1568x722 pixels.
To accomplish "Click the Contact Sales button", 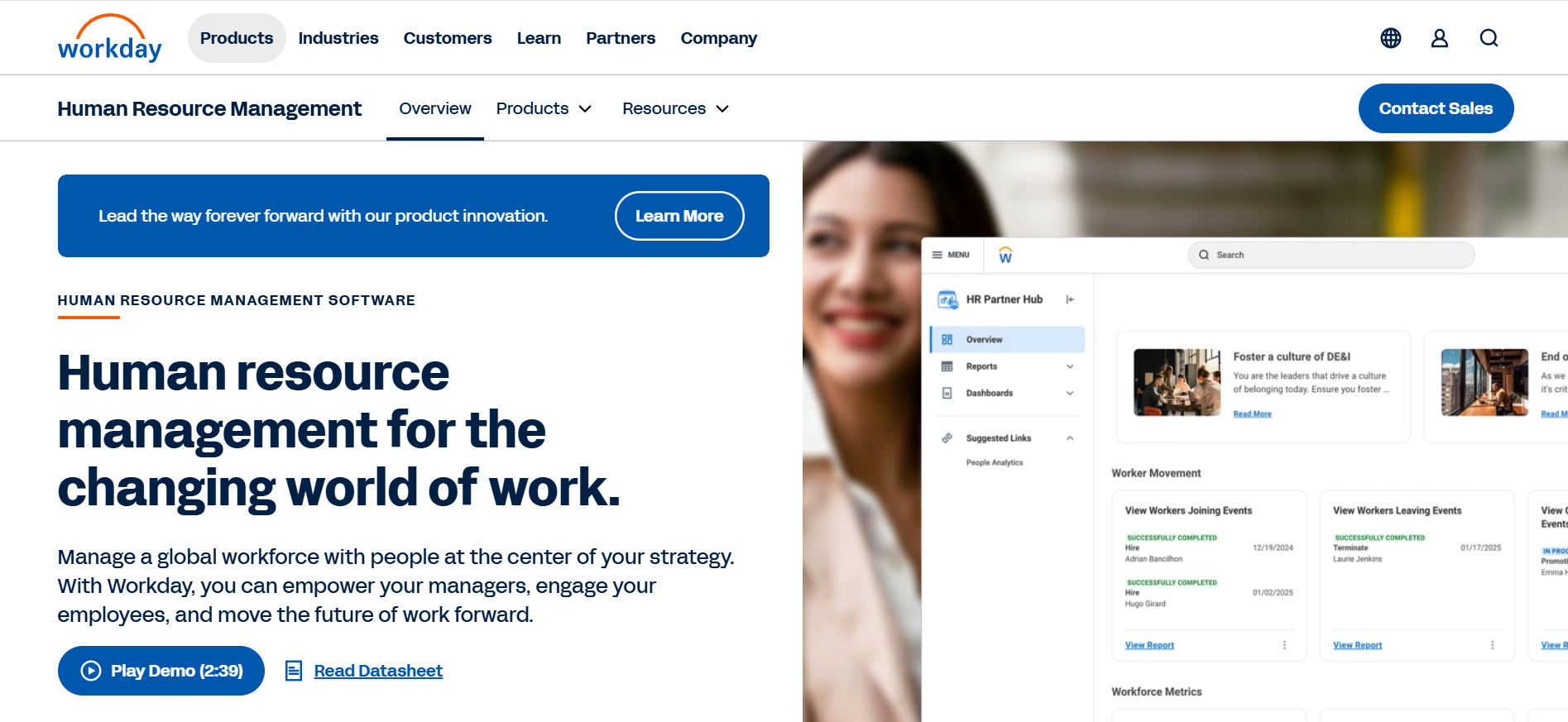I will click(1436, 108).
